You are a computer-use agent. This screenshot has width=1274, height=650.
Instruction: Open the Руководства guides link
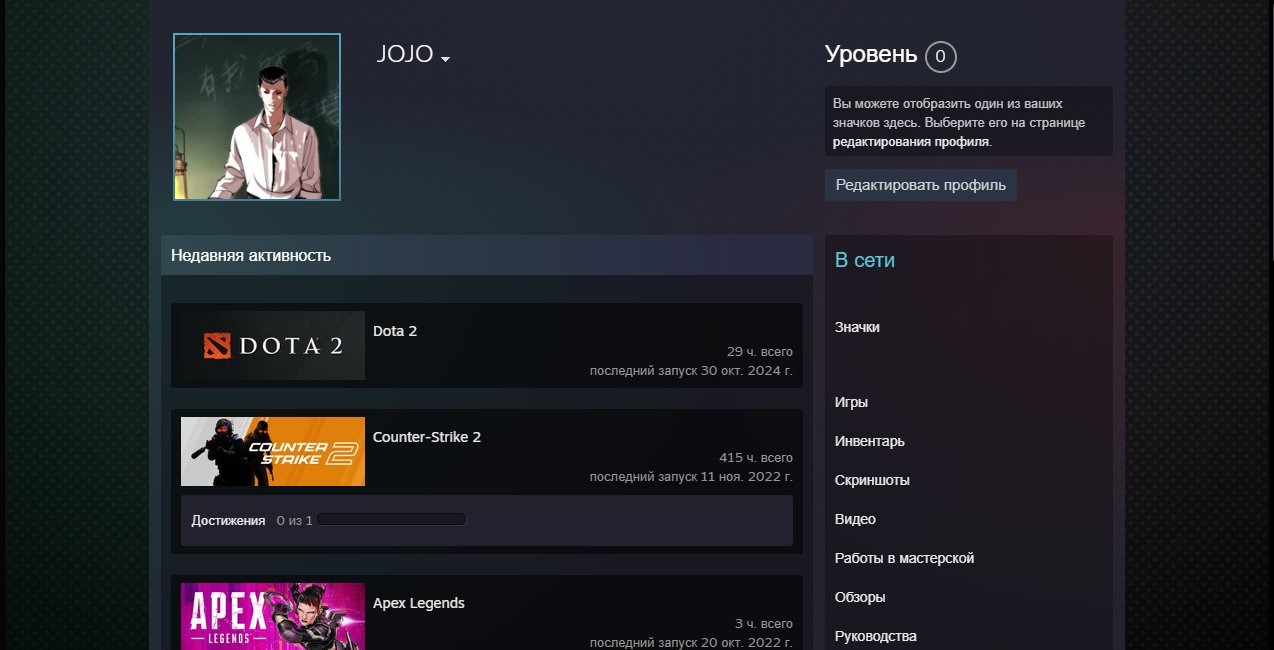[x=876, y=636]
